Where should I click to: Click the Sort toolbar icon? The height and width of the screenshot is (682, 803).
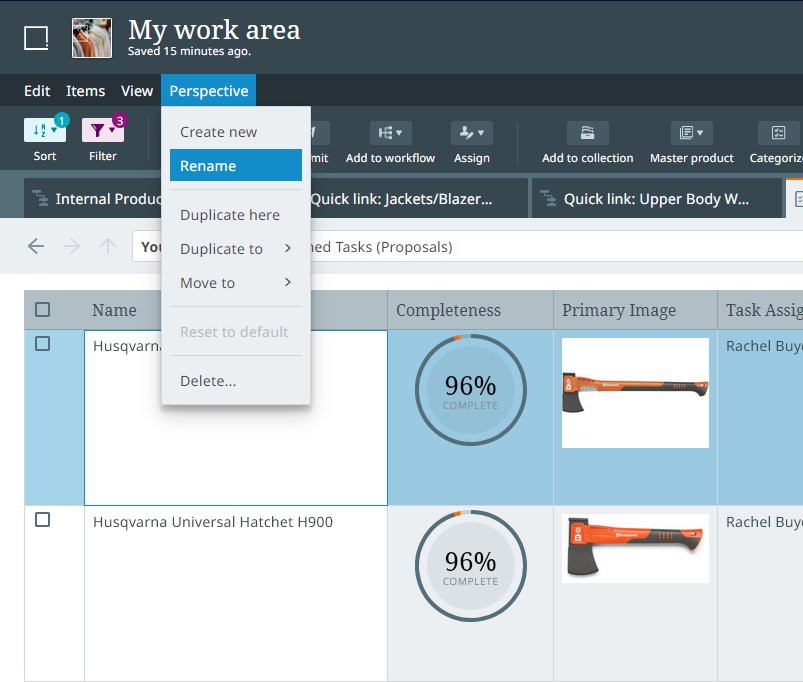pos(44,132)
